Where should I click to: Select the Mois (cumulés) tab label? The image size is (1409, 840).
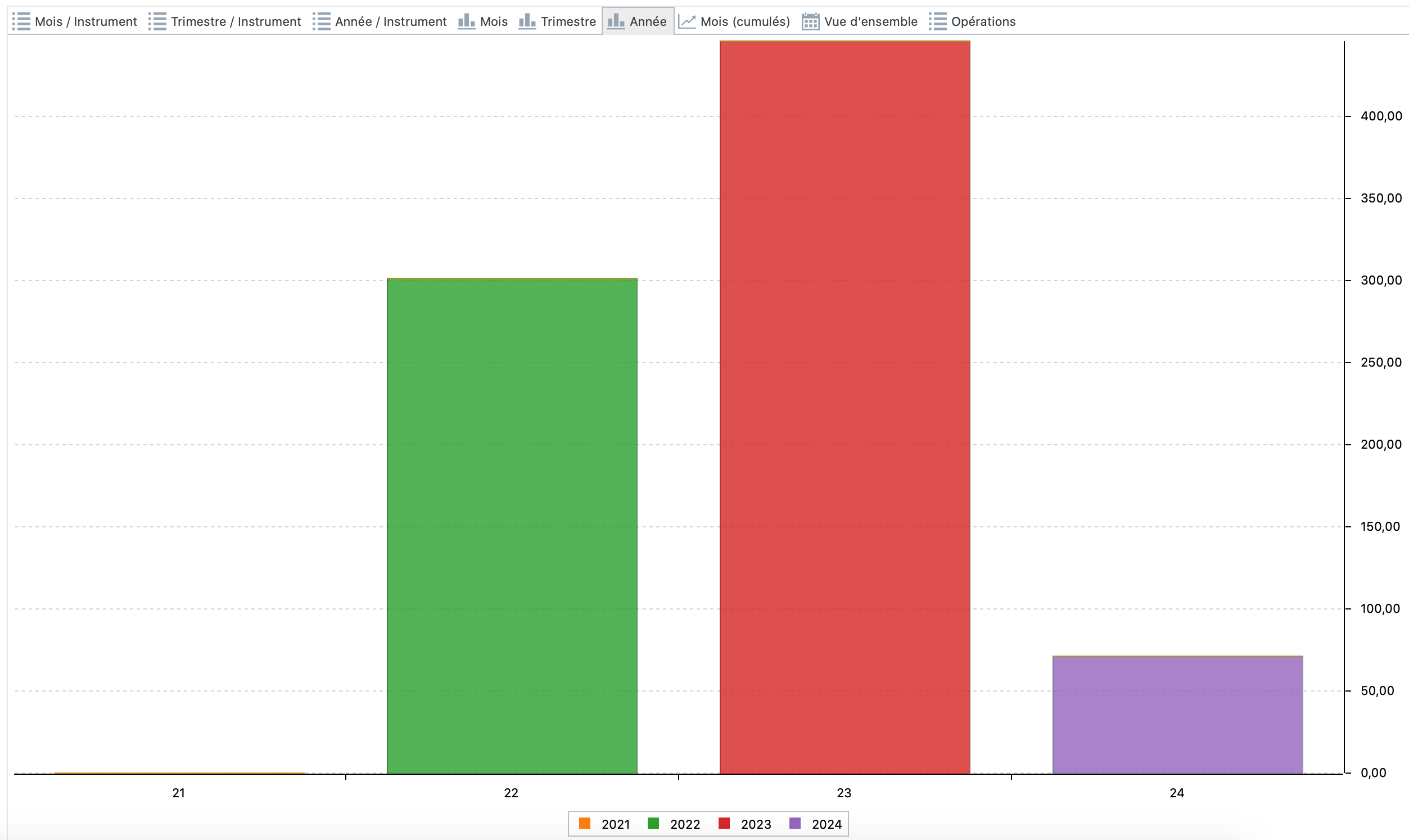click(744, 21)
